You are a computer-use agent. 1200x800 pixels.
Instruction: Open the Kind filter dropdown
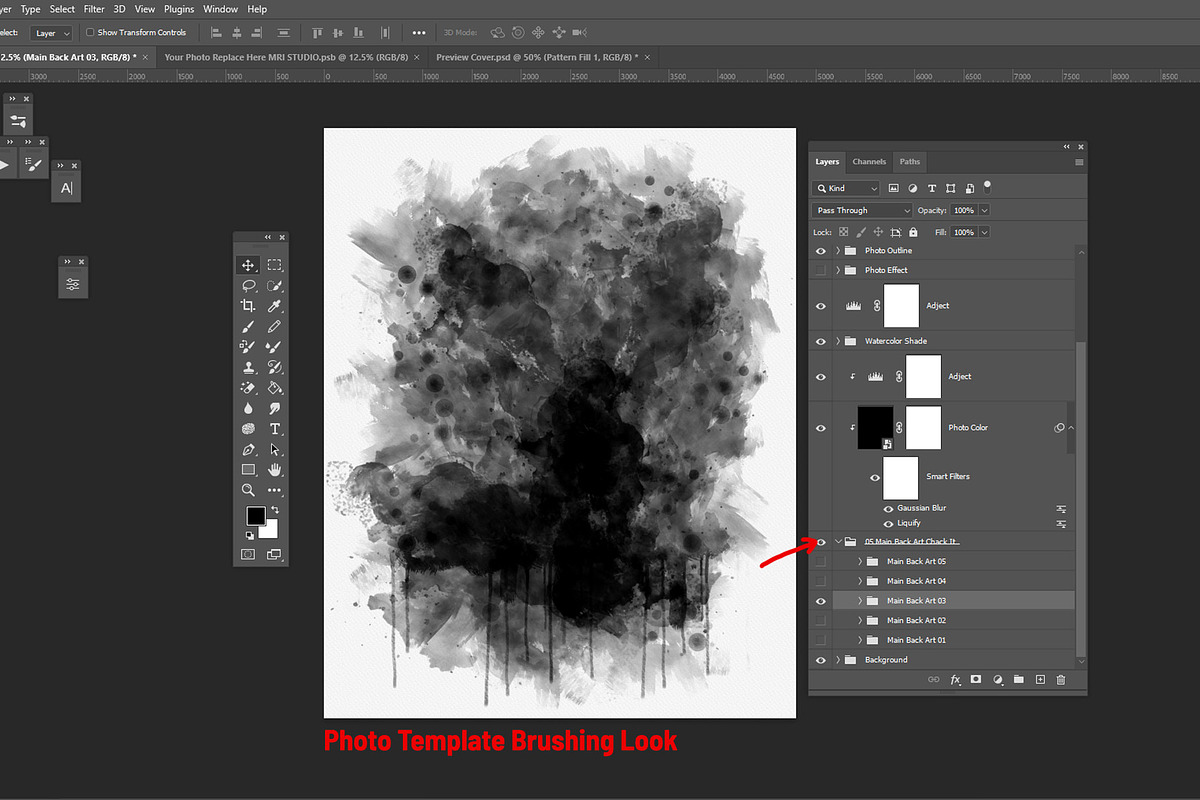847,188
